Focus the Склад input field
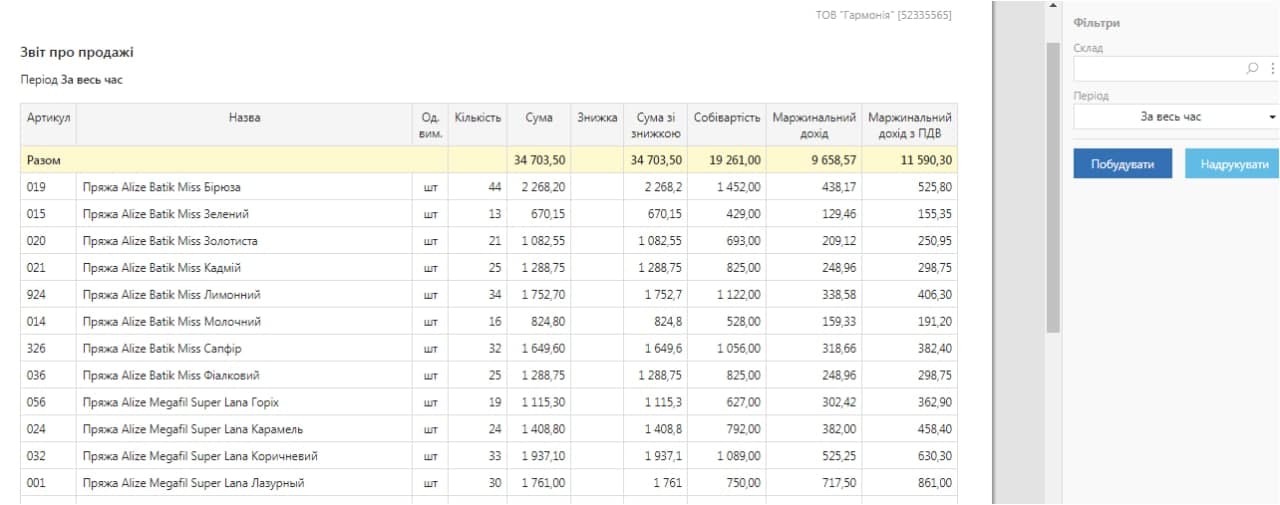1280x505 pixels. (x=1160, y=69)
